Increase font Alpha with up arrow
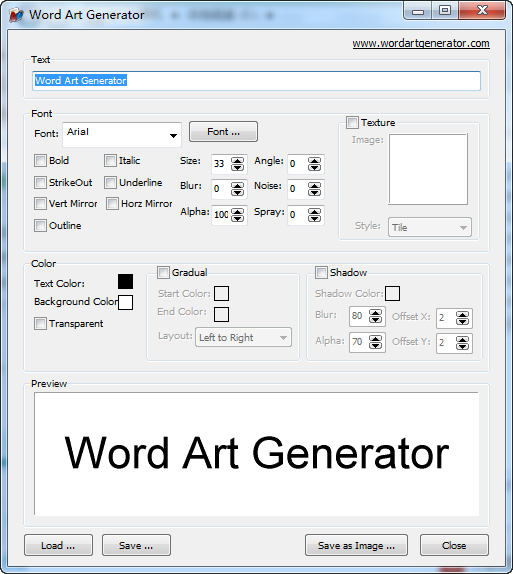This screenshot has width=513, height=574. point(238,211)
